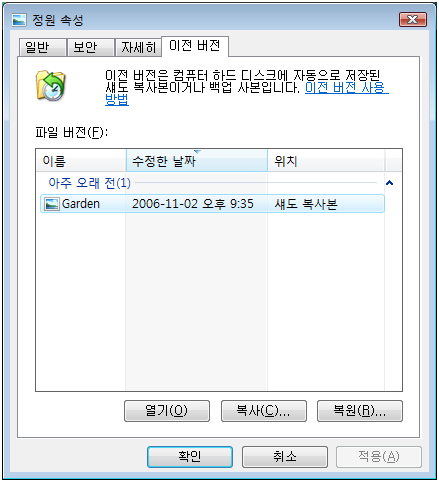Screen dimensions: 439x482
Task: Open the 자세히 tab
Action: pyautogui.click(x=138, y=47)
